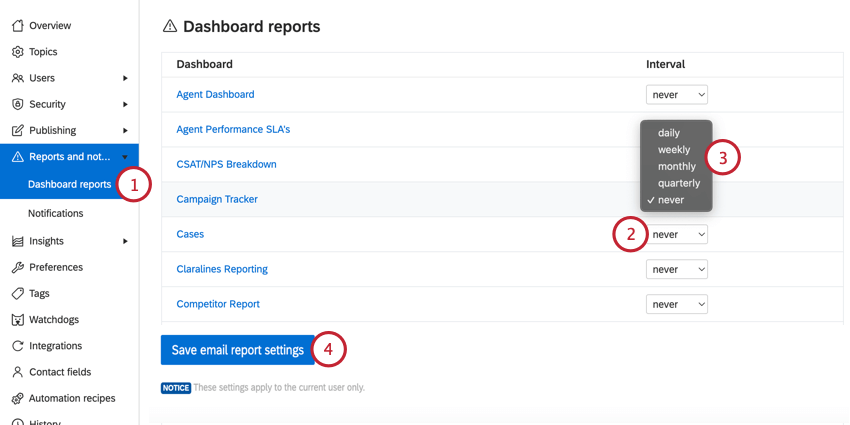Open the Overview home icon
Screen dimensions: 850x425
click(18, 25)
